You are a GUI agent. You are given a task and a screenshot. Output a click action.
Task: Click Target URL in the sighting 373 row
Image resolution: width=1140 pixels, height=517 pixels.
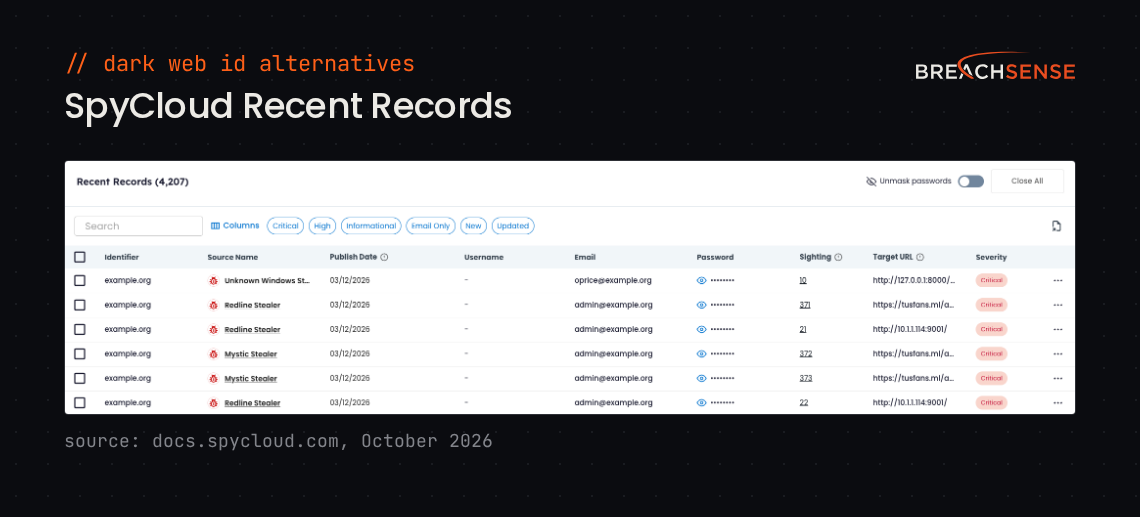[x=913, y=378]
